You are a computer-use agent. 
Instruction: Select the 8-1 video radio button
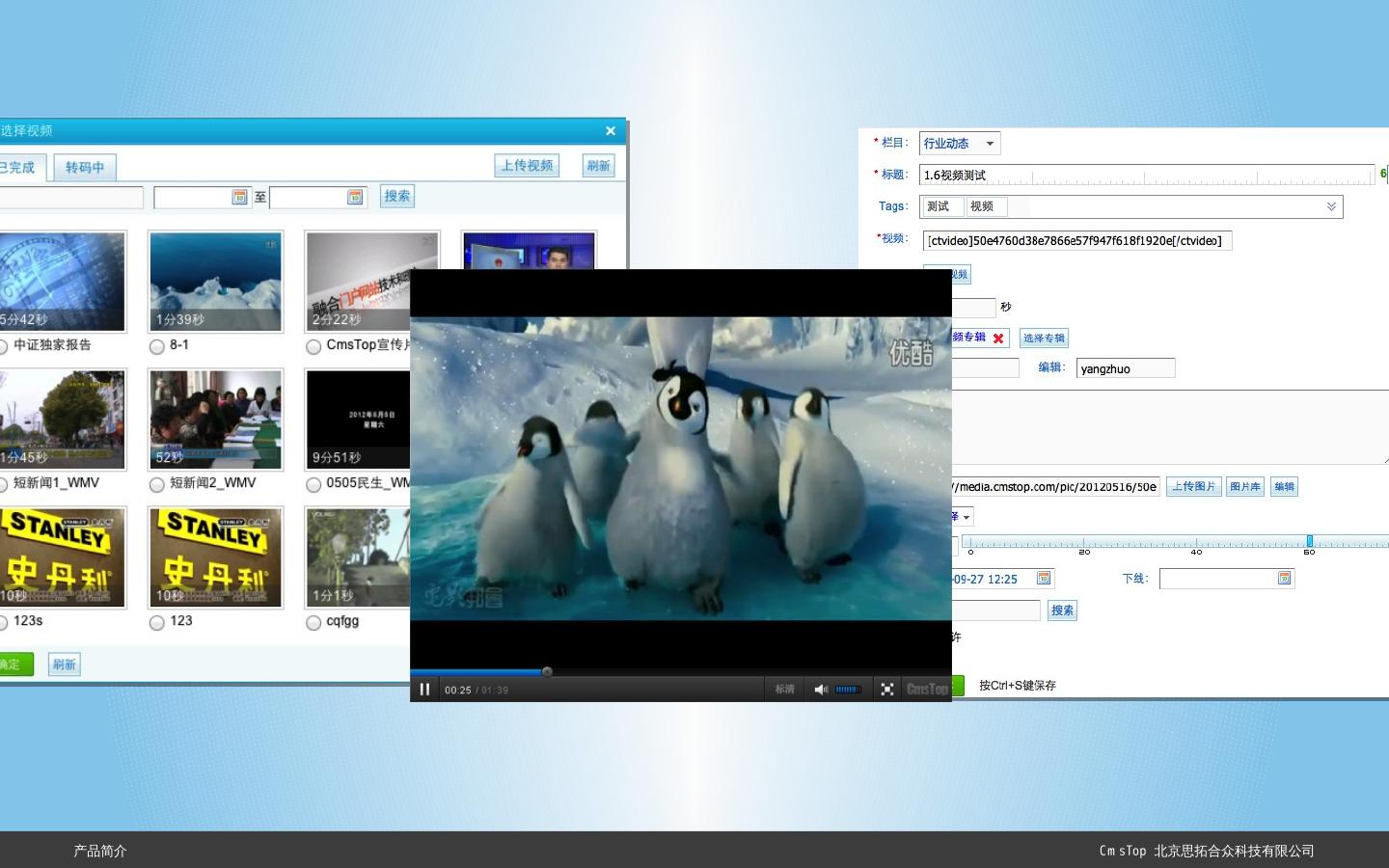tap(157, 346)
